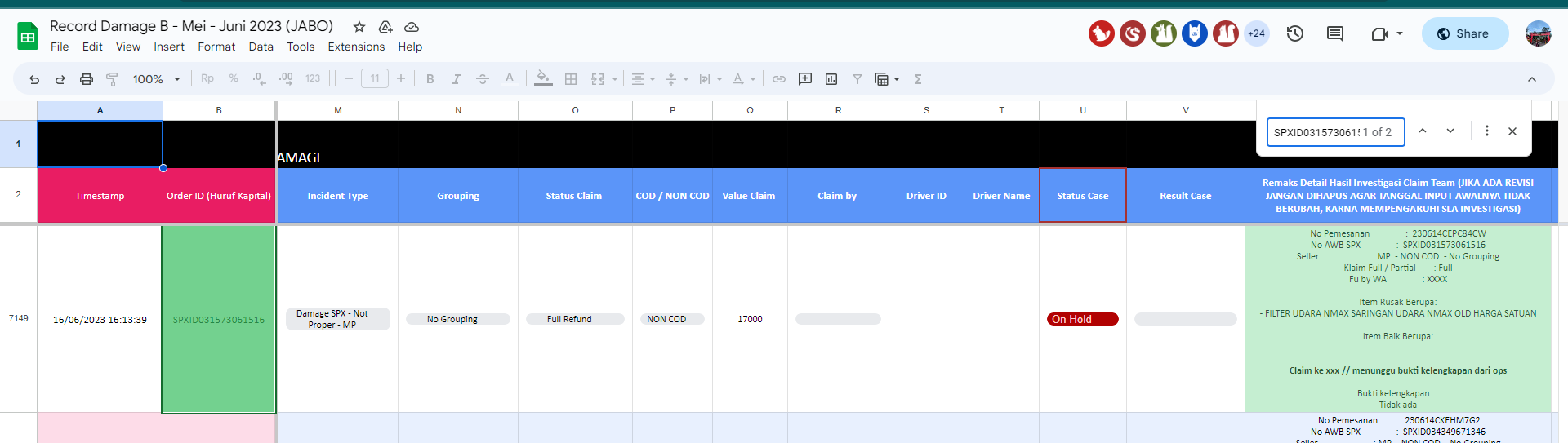Open the 100% zoom dropdown
Viewport: 1568px width, 443px height.
pyautogui.click(x=157, y=79)
